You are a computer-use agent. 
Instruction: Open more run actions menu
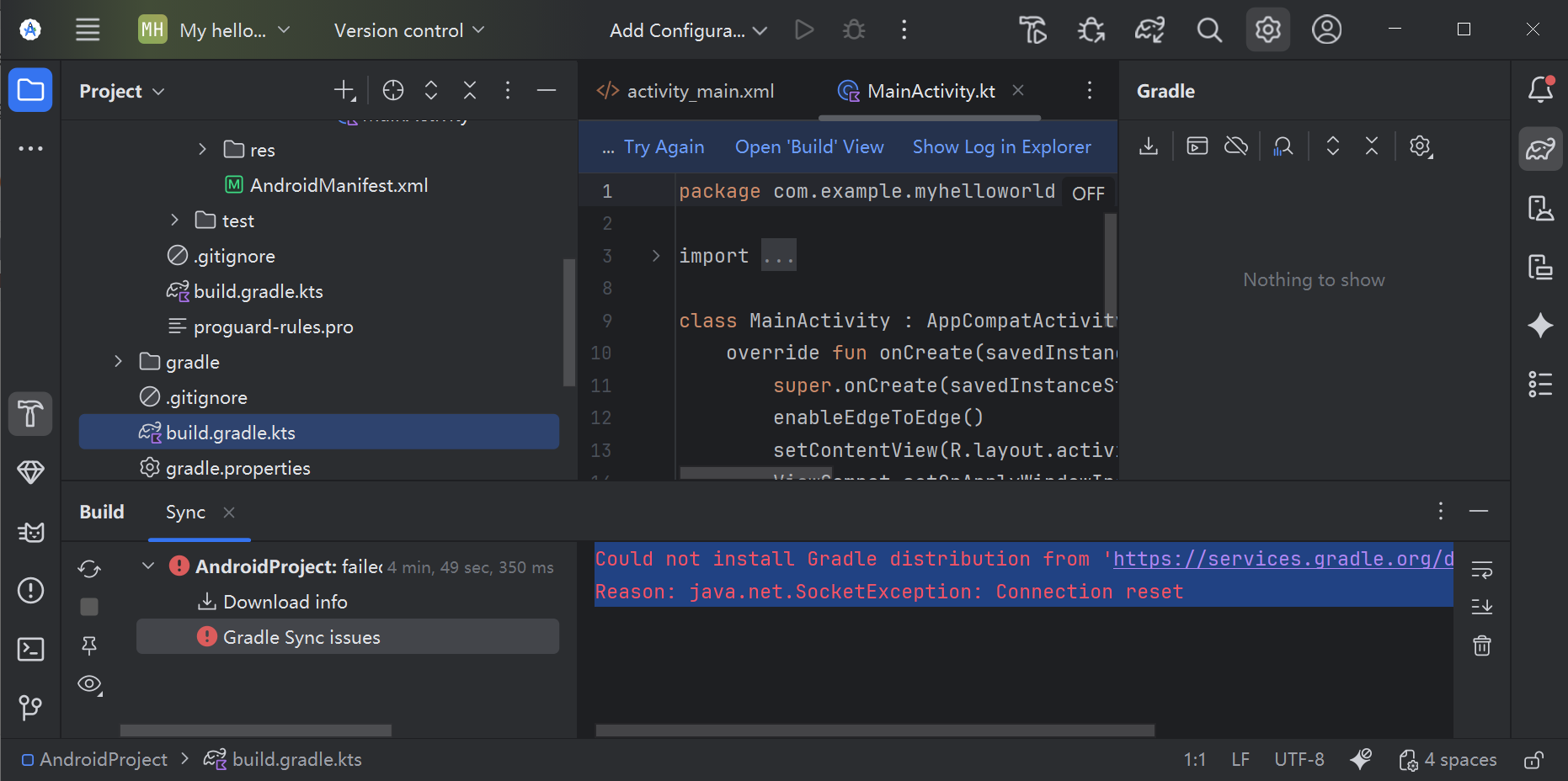click(904, 30)
